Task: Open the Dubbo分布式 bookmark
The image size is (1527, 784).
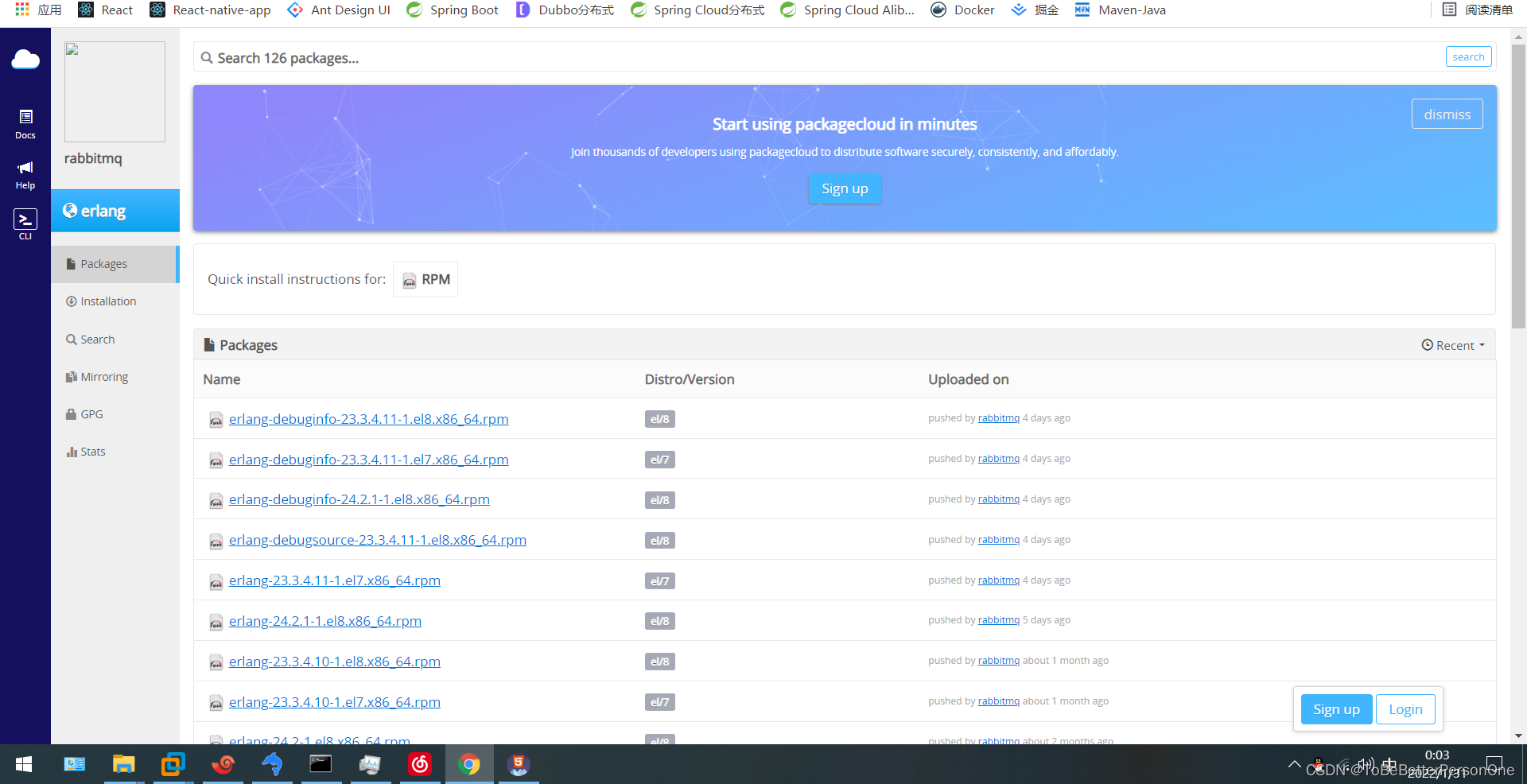Action: click(x=565, y=10)
